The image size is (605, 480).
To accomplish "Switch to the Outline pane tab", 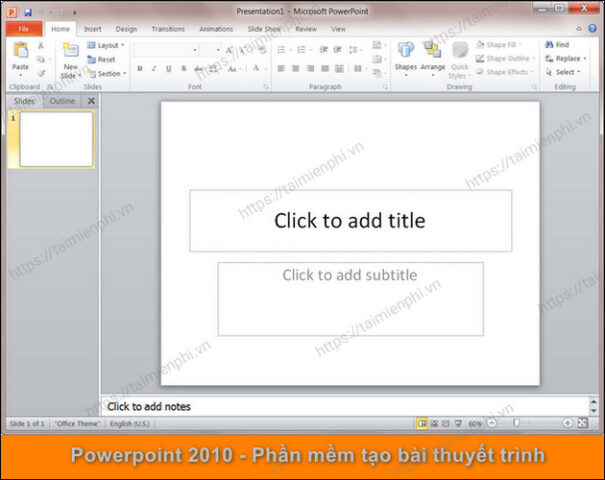I will pos(62,101).
